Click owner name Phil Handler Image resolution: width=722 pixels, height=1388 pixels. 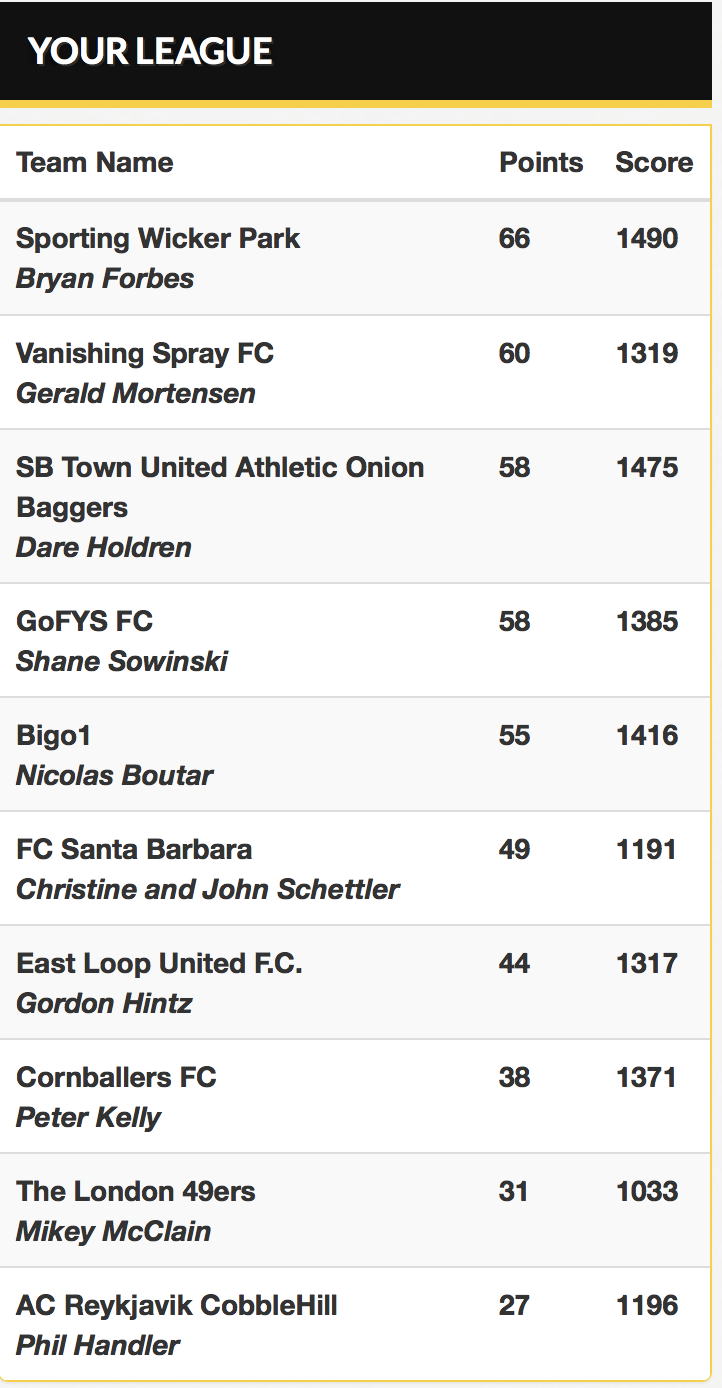tap(98, 1345)
